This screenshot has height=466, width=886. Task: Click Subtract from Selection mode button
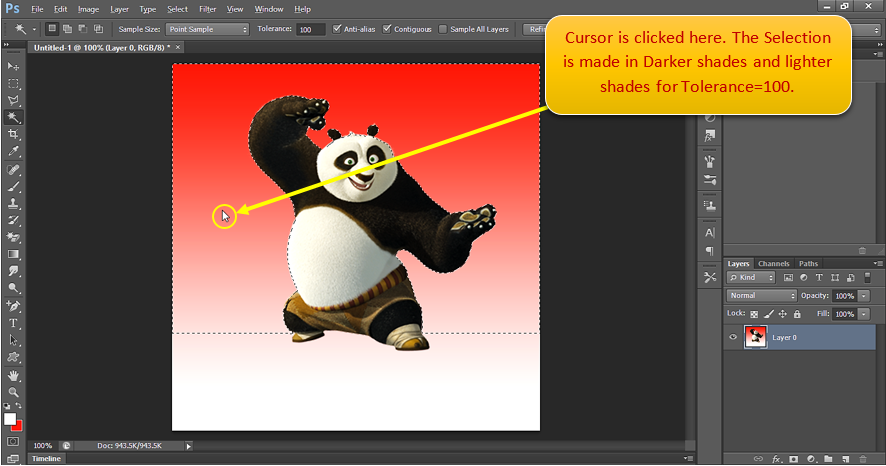(82, 29)
